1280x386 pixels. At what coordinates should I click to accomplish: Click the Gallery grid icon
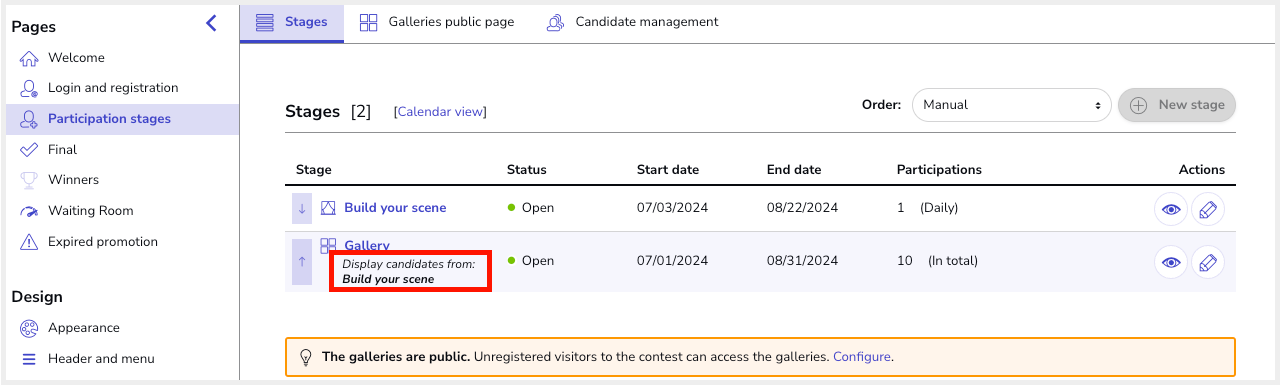click(x=329, y=246)
